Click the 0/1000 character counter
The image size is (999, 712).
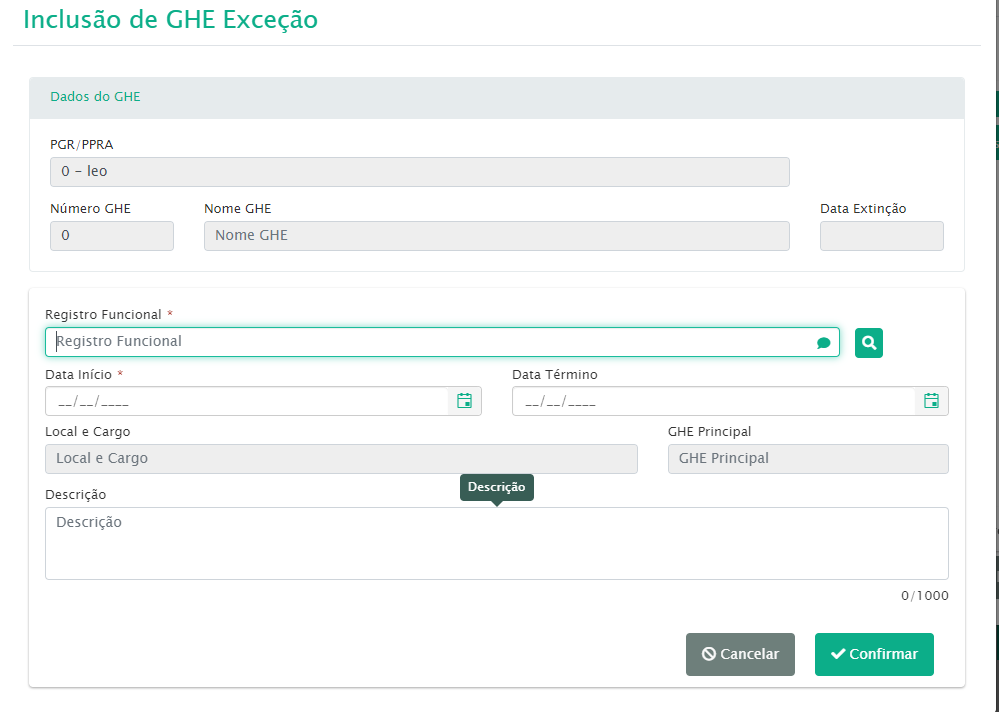[x=924, y=596]
